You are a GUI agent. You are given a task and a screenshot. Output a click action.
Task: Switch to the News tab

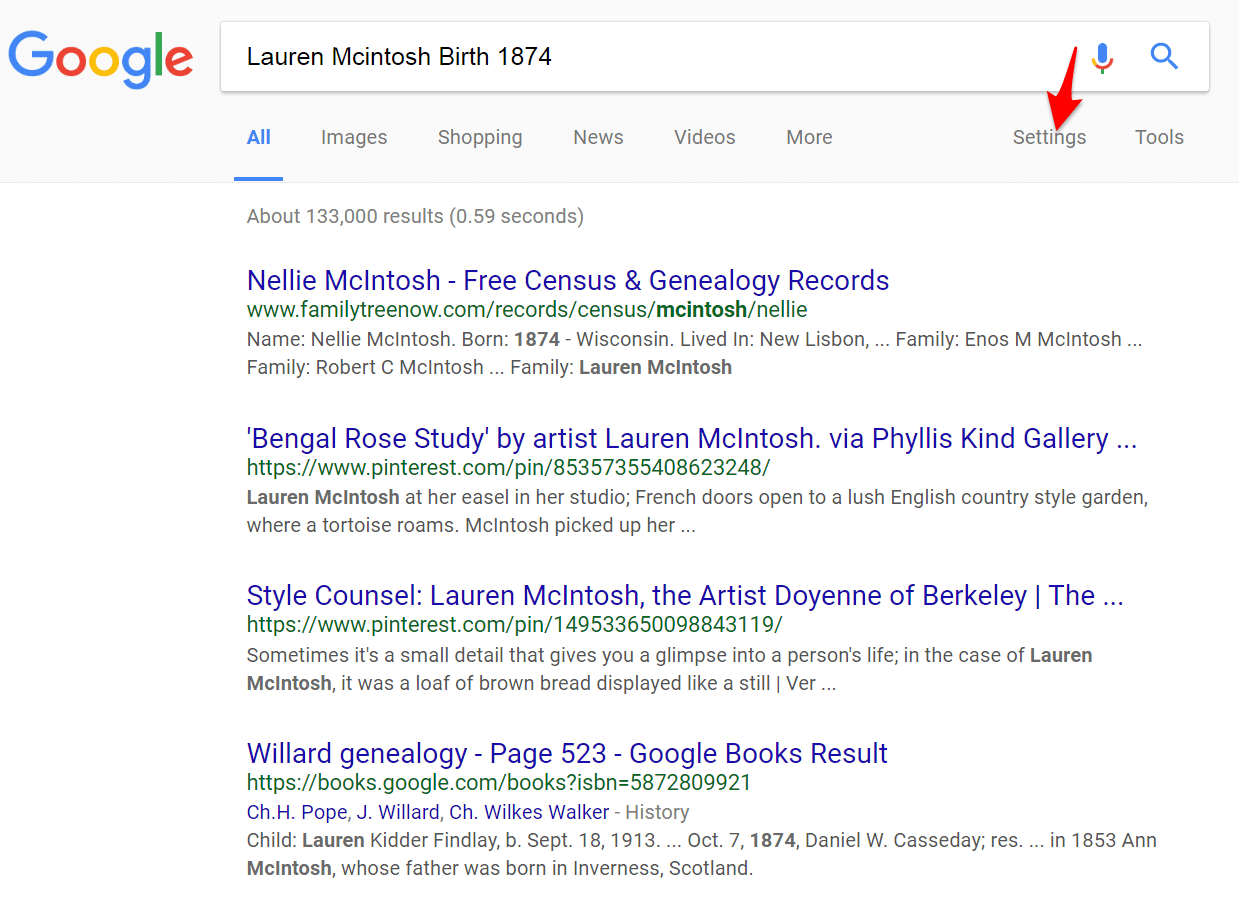(x=598, y=138)
